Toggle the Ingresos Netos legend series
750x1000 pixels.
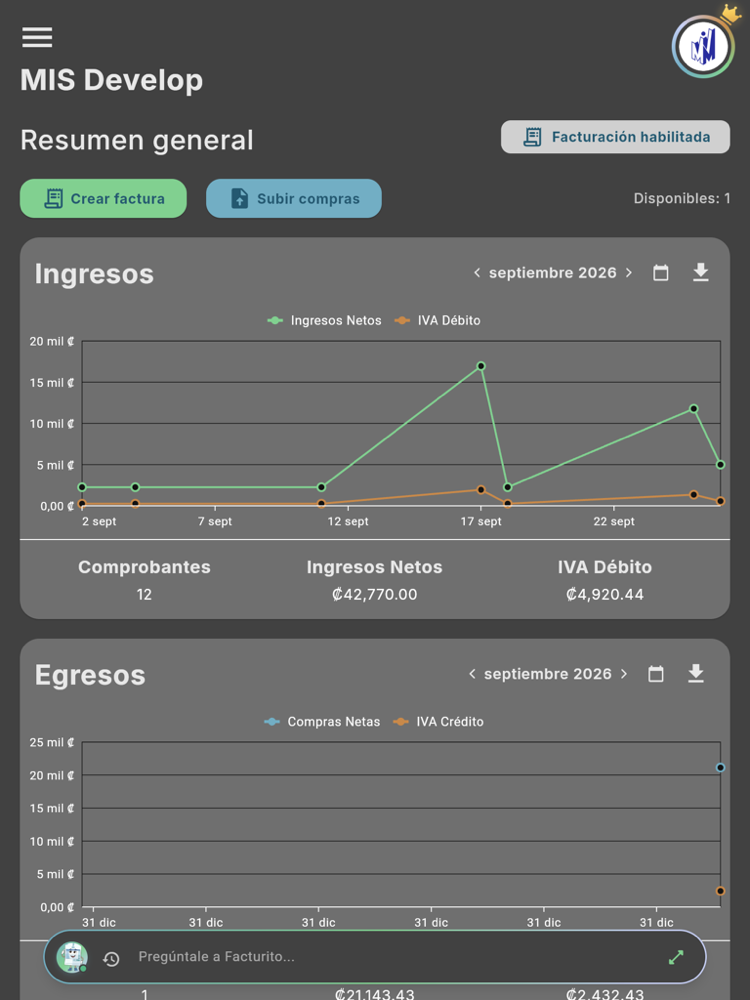(324, 321)
